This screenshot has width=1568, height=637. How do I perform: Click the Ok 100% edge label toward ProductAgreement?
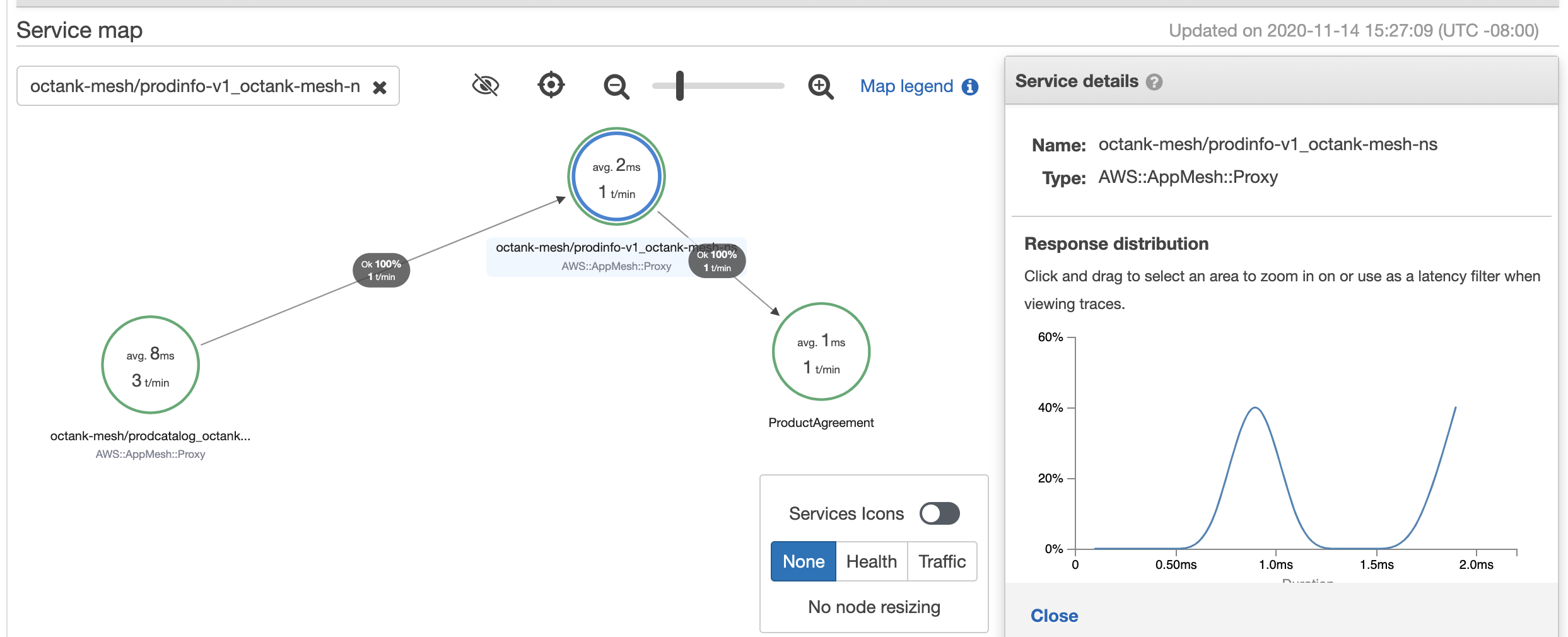pyautogui.click(x=717, y=260)
